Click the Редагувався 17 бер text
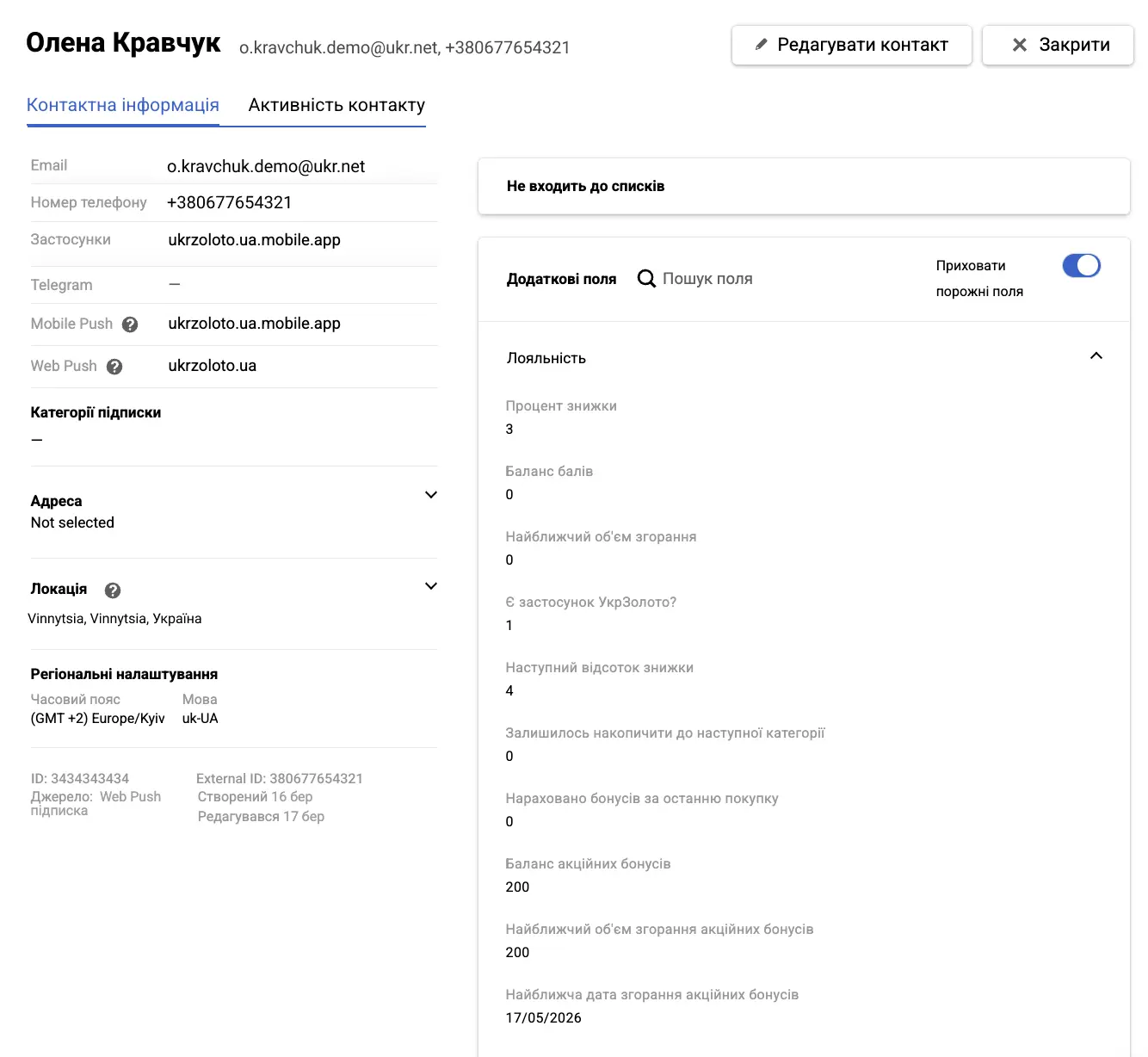 pos(261,817)
